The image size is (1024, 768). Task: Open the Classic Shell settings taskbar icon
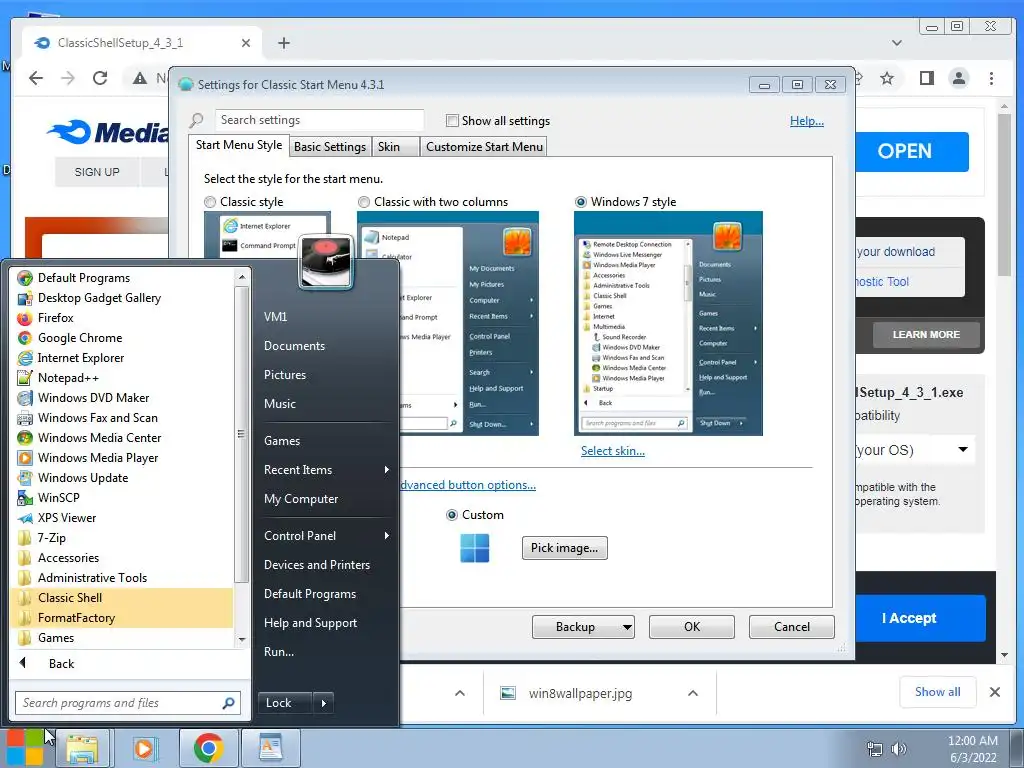pyautogui.click(x=270, y=748)
